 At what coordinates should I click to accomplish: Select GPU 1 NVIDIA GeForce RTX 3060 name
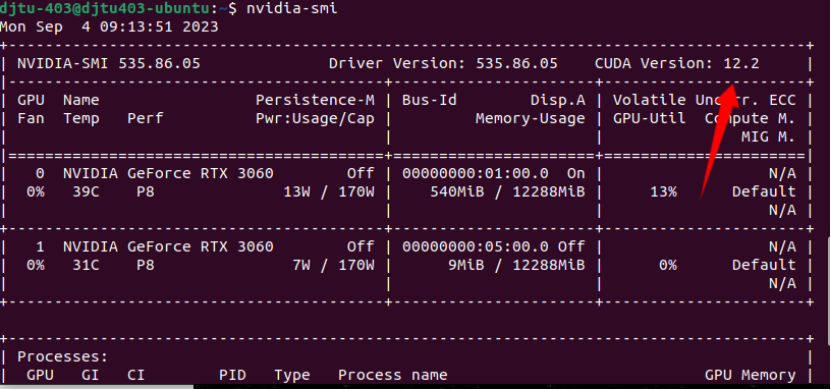click(168, 247)
